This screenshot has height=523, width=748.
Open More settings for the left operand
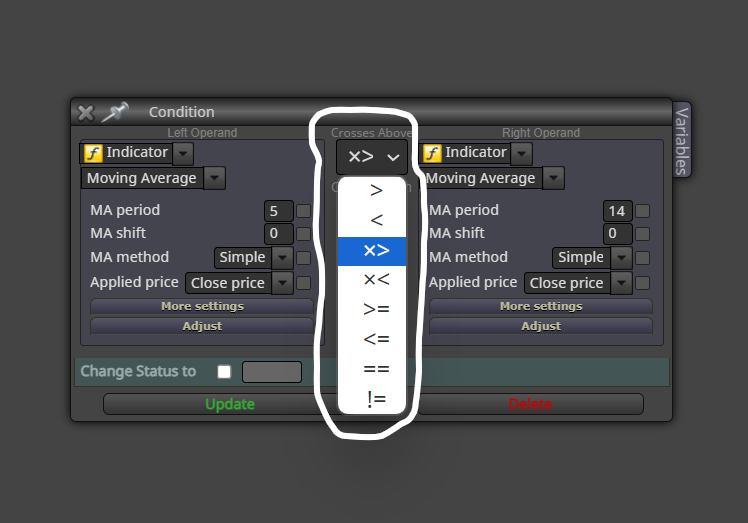tap(202, 306)
